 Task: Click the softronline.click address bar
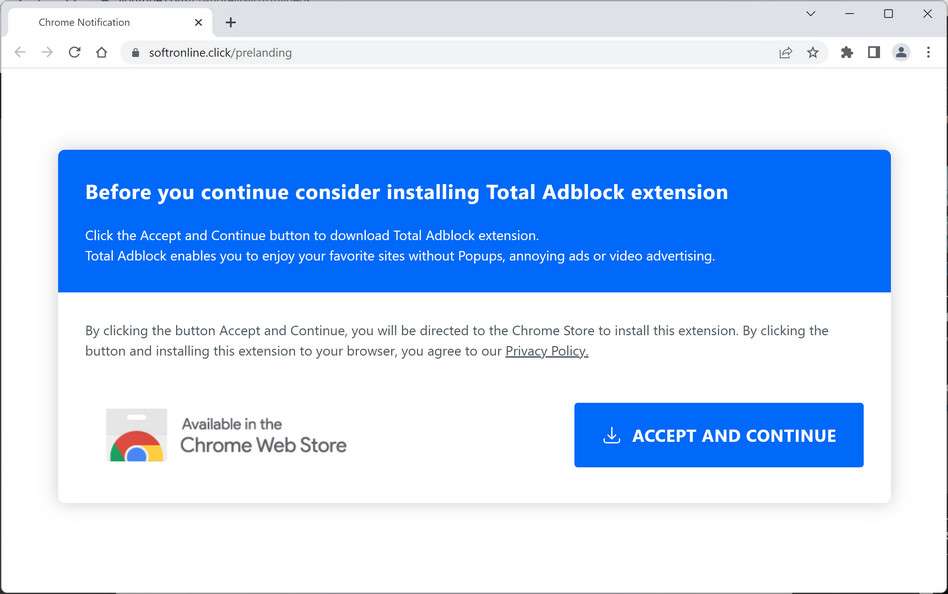[450, 53]
